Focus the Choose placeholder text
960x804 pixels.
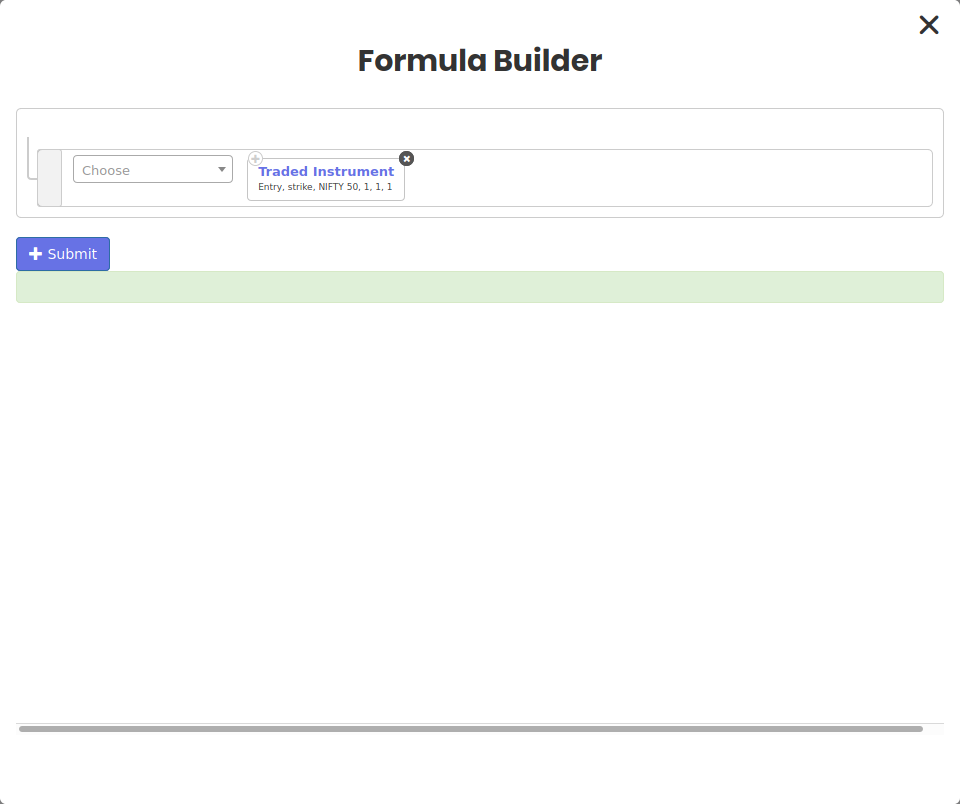click(x=107, y=171)
